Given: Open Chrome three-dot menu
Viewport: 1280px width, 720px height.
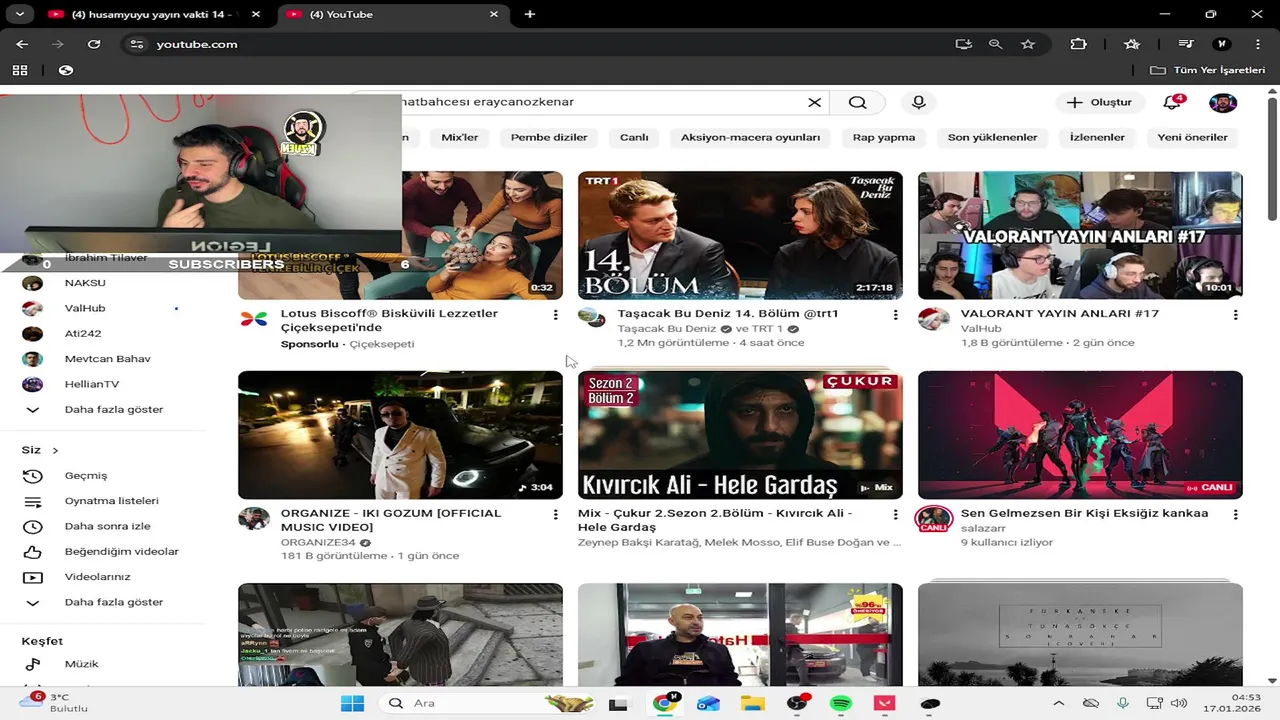Looking at the screenshot, I should click(x=1257, y=44).
